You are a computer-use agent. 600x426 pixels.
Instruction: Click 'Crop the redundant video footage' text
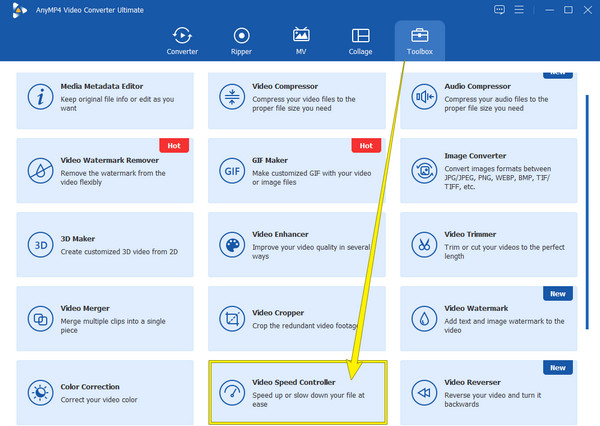(305, 326)
